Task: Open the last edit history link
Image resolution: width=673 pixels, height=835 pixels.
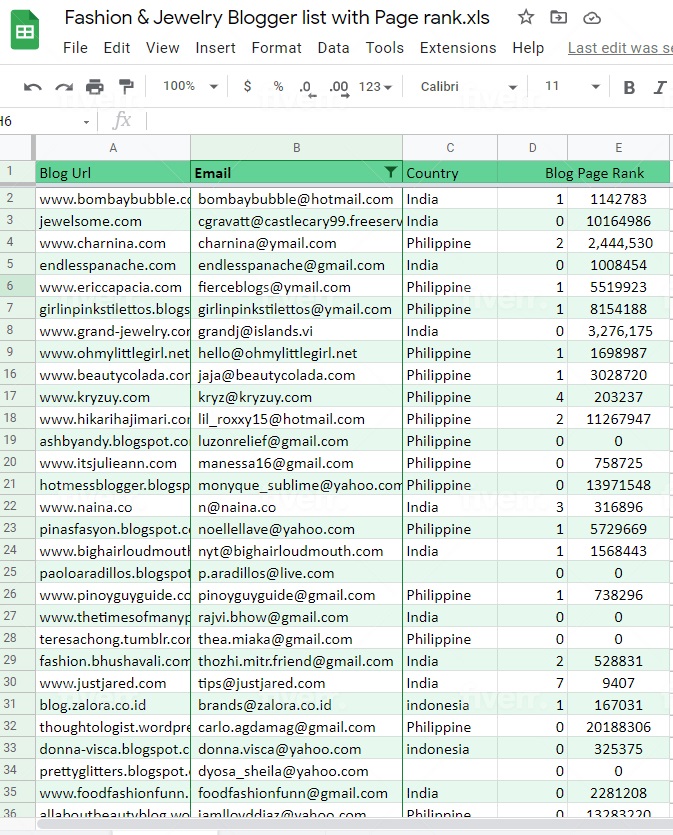Action: tap(619, 48)
